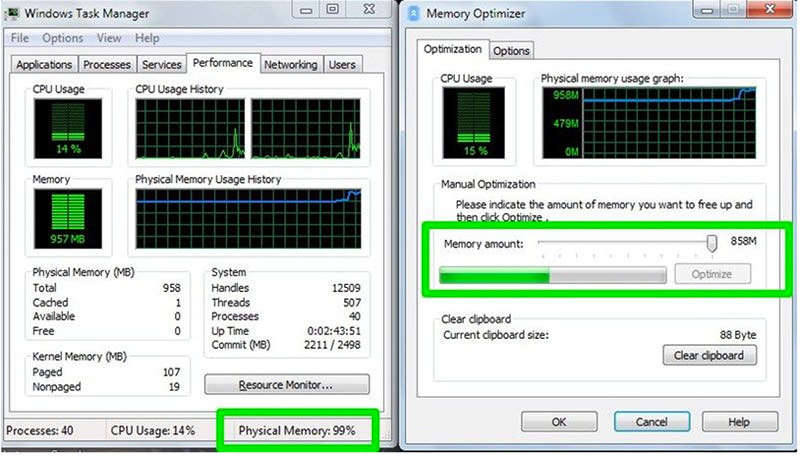Open the Options menu in Task Manager
The height and width of the screenshot is (457, 800).
tap(63, 38)
